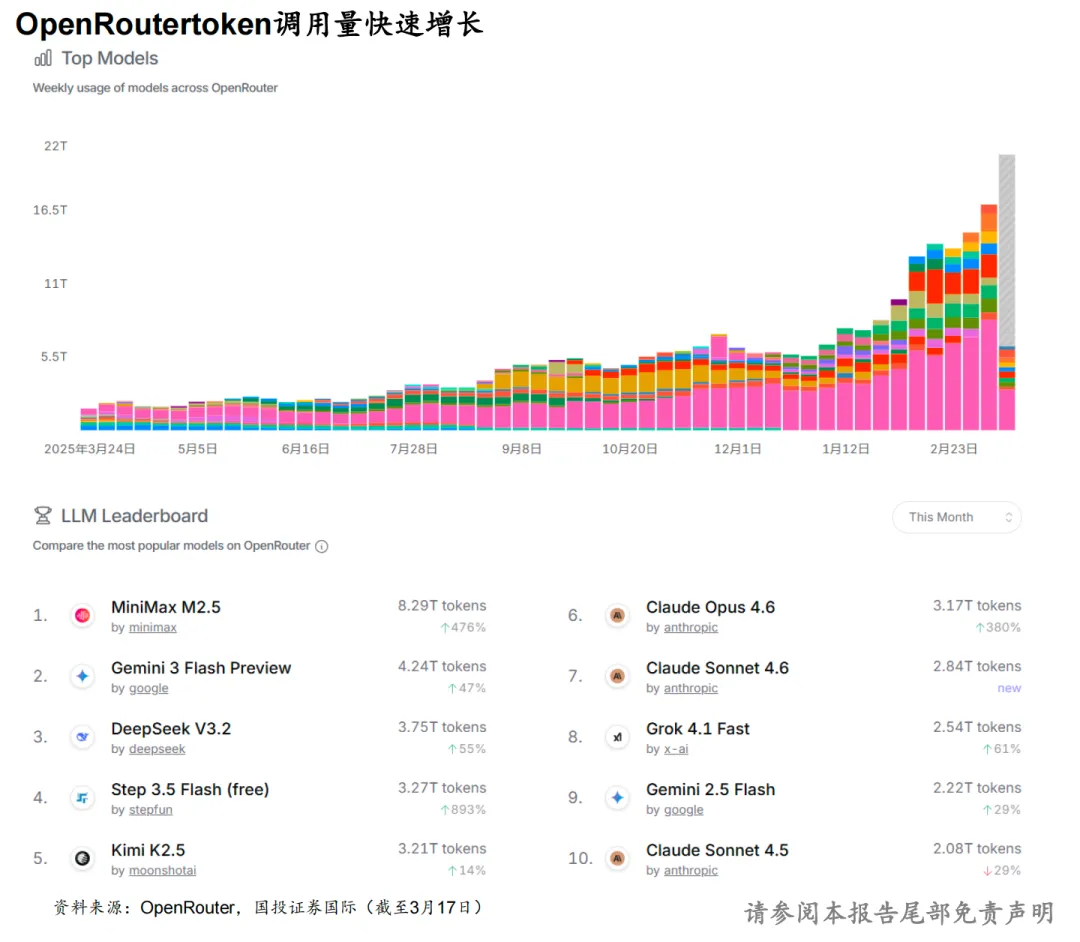Click the Weekly usage of models across OpenRouter subtitle
This screenshot has width=1080, height=942.
[155, 87]
